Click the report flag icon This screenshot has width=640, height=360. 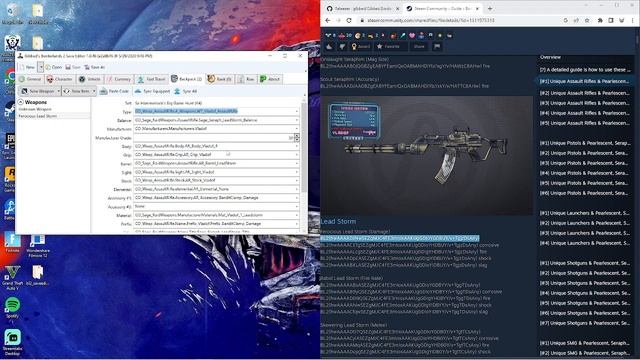click(x=437, y=47)
